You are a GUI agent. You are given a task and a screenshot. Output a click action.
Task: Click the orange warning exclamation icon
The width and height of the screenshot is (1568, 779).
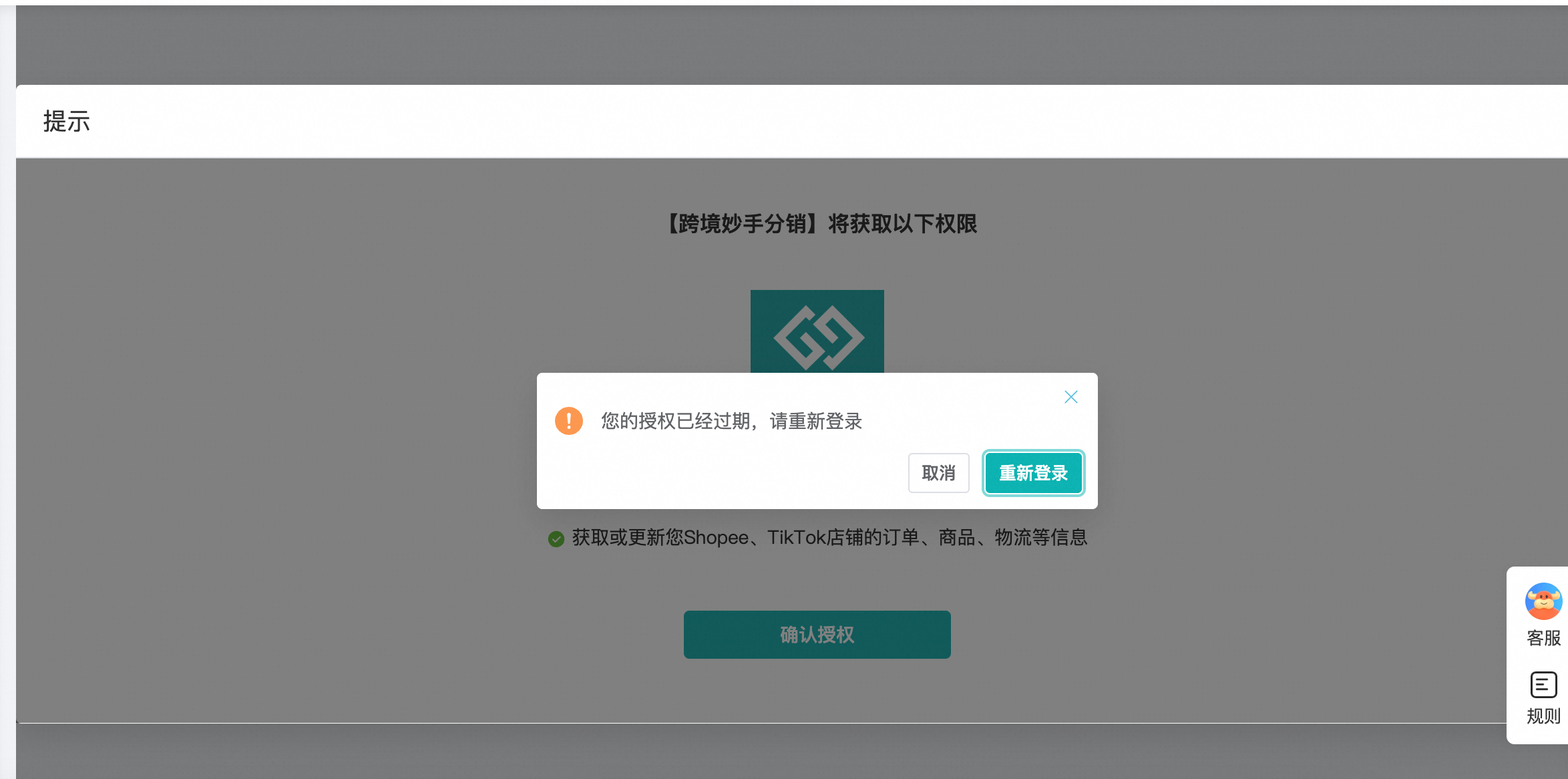click(x=569, y=421)
